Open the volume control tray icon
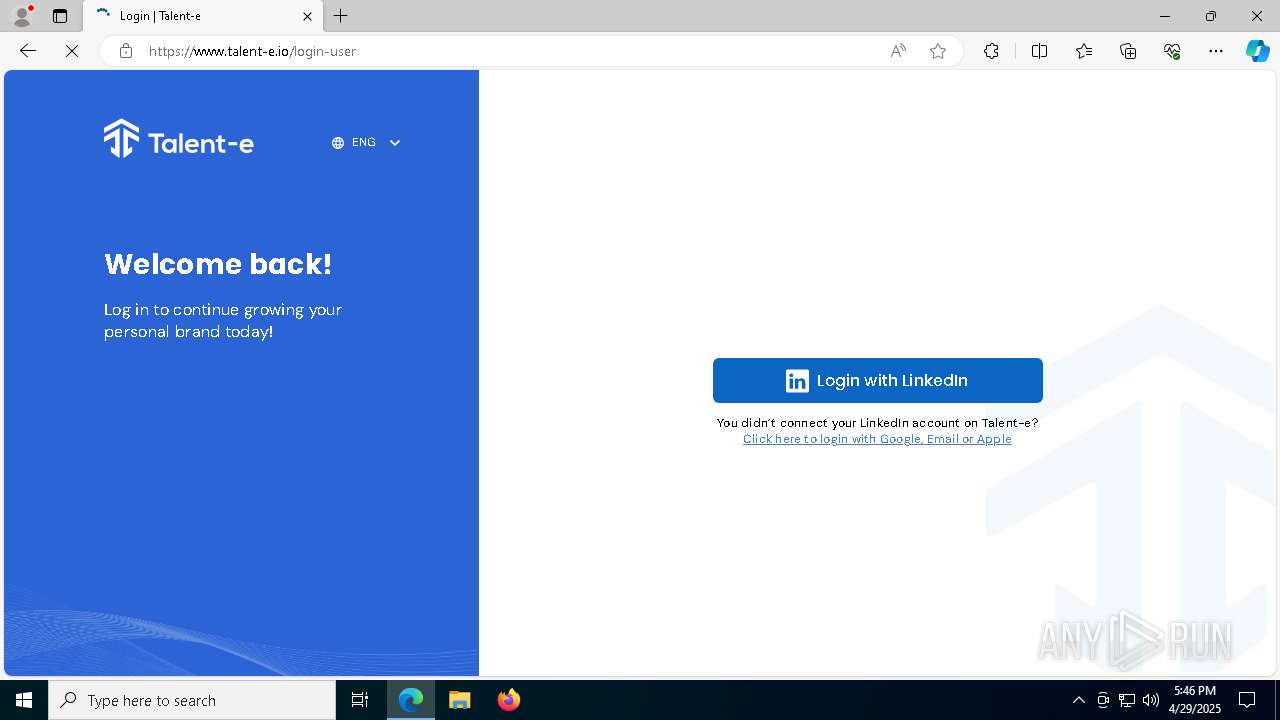This screenshot has width=1280, height=720. point(1151,700)
